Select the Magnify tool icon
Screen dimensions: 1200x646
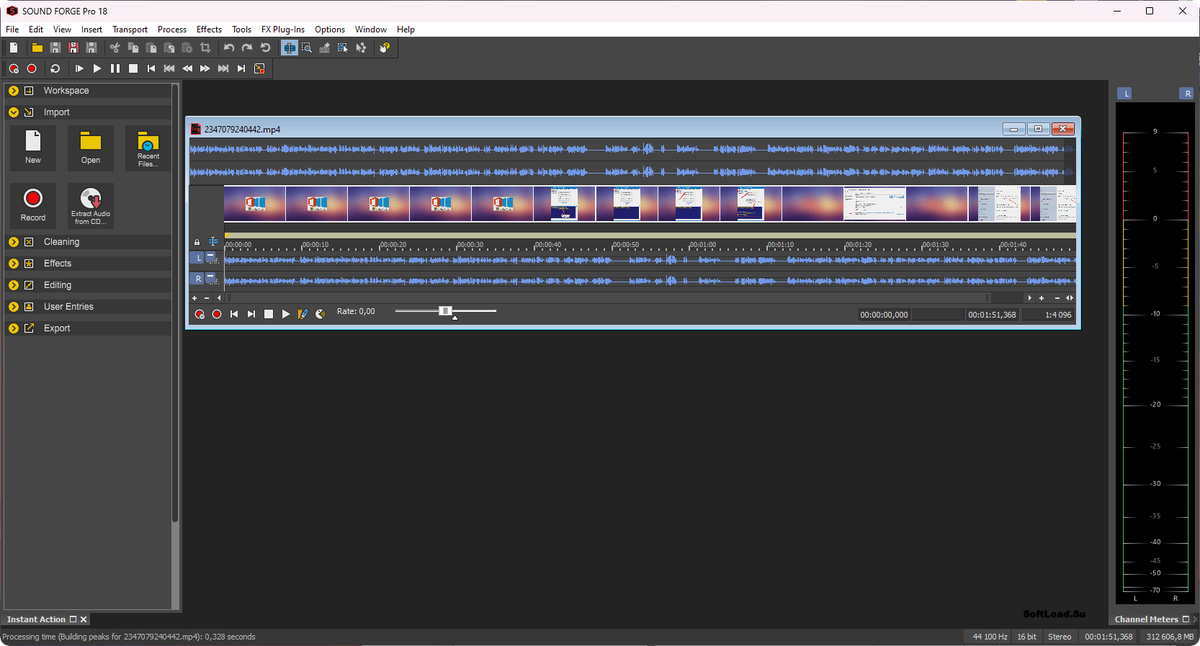[x=307, y=48]
